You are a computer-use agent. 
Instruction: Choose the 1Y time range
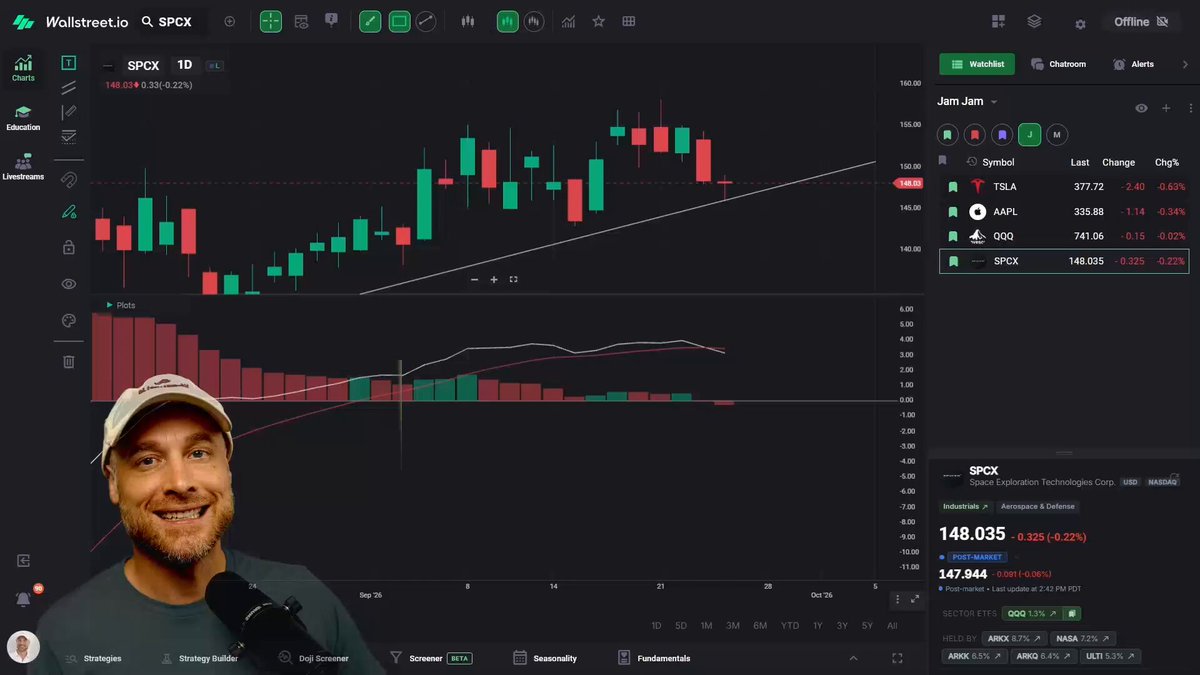[x=818, y=626]
